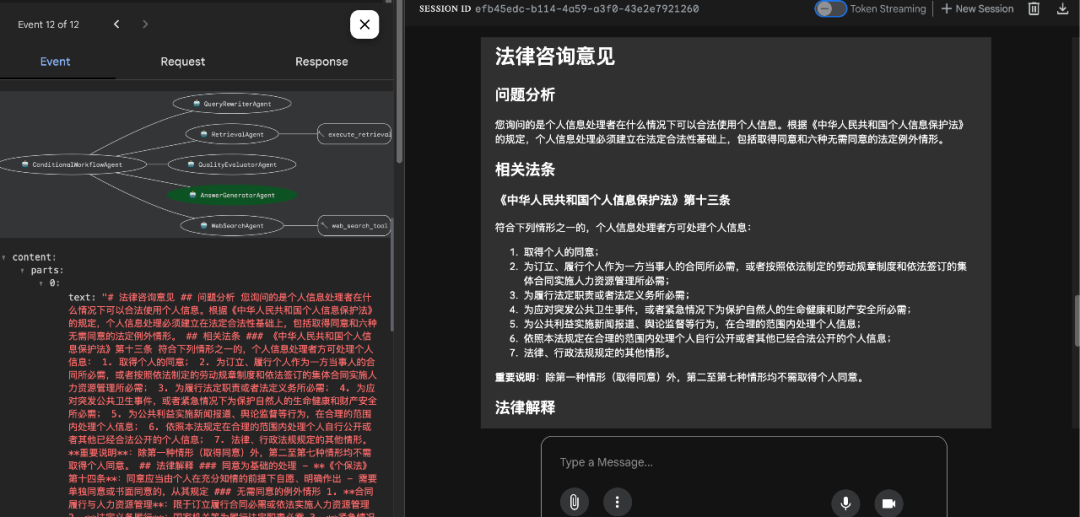This screenshot has height=517, width=1080.
Task: Open more options three-dot menu
Action: 618,503
